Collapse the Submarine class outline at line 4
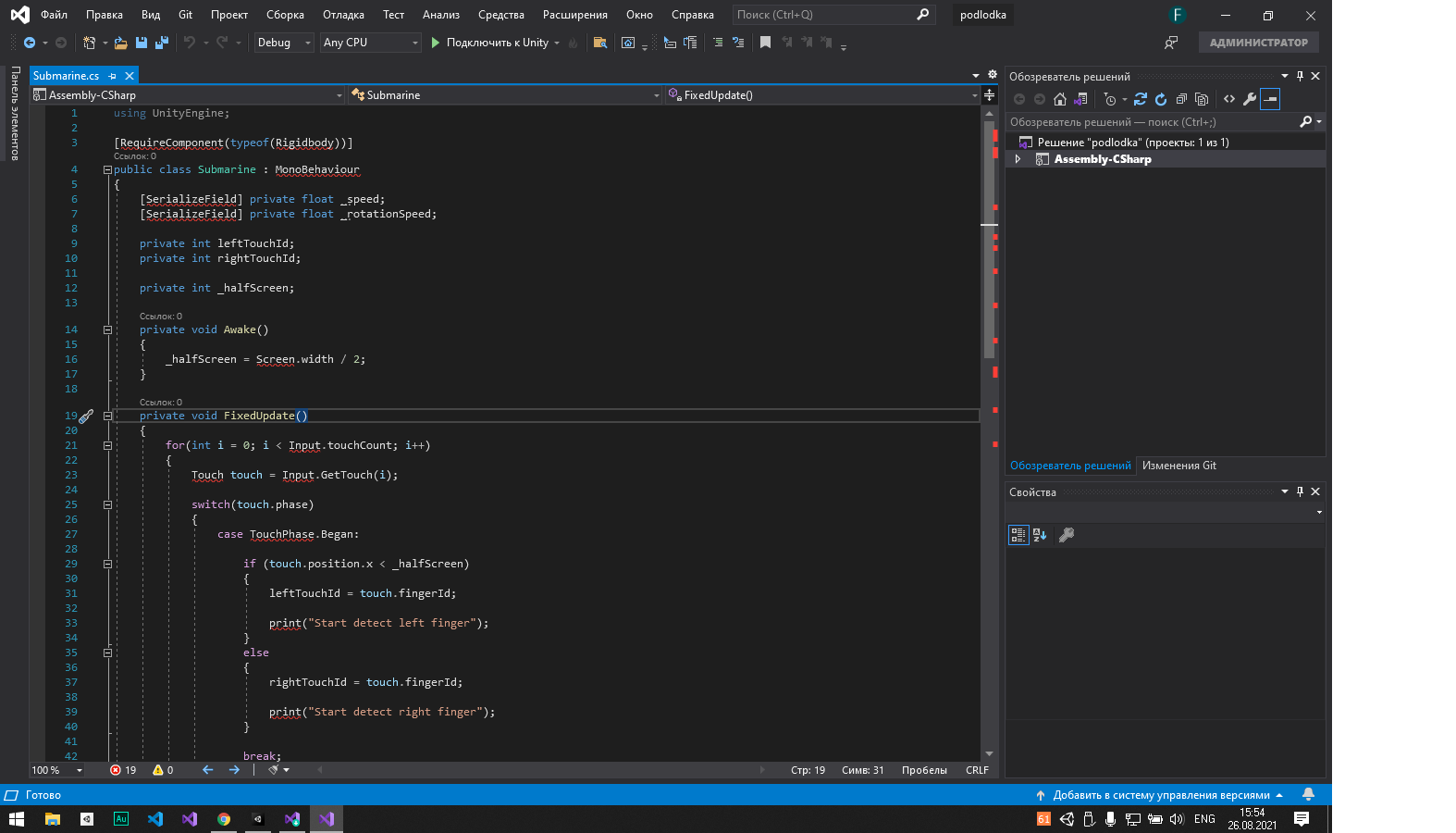1456x833 pixels. (107, 169)
